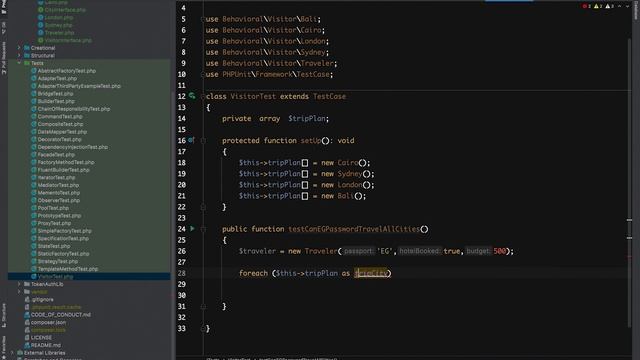The image size is (640, 360).
Task: Fold the VisitorTest class body at line 12
Action: (203, 96)
